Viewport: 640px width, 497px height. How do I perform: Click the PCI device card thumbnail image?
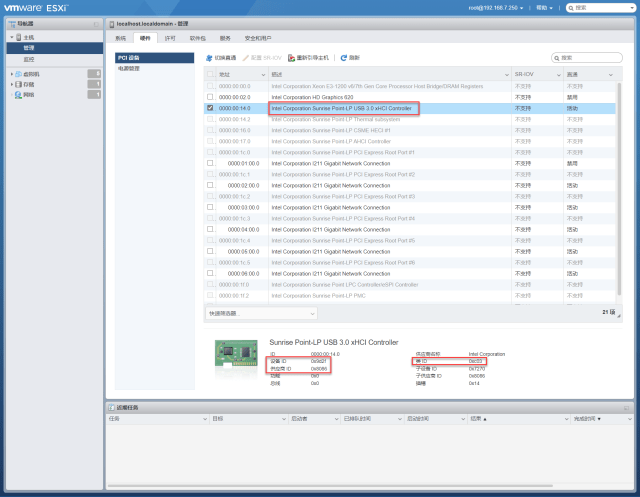pos(236,354)
